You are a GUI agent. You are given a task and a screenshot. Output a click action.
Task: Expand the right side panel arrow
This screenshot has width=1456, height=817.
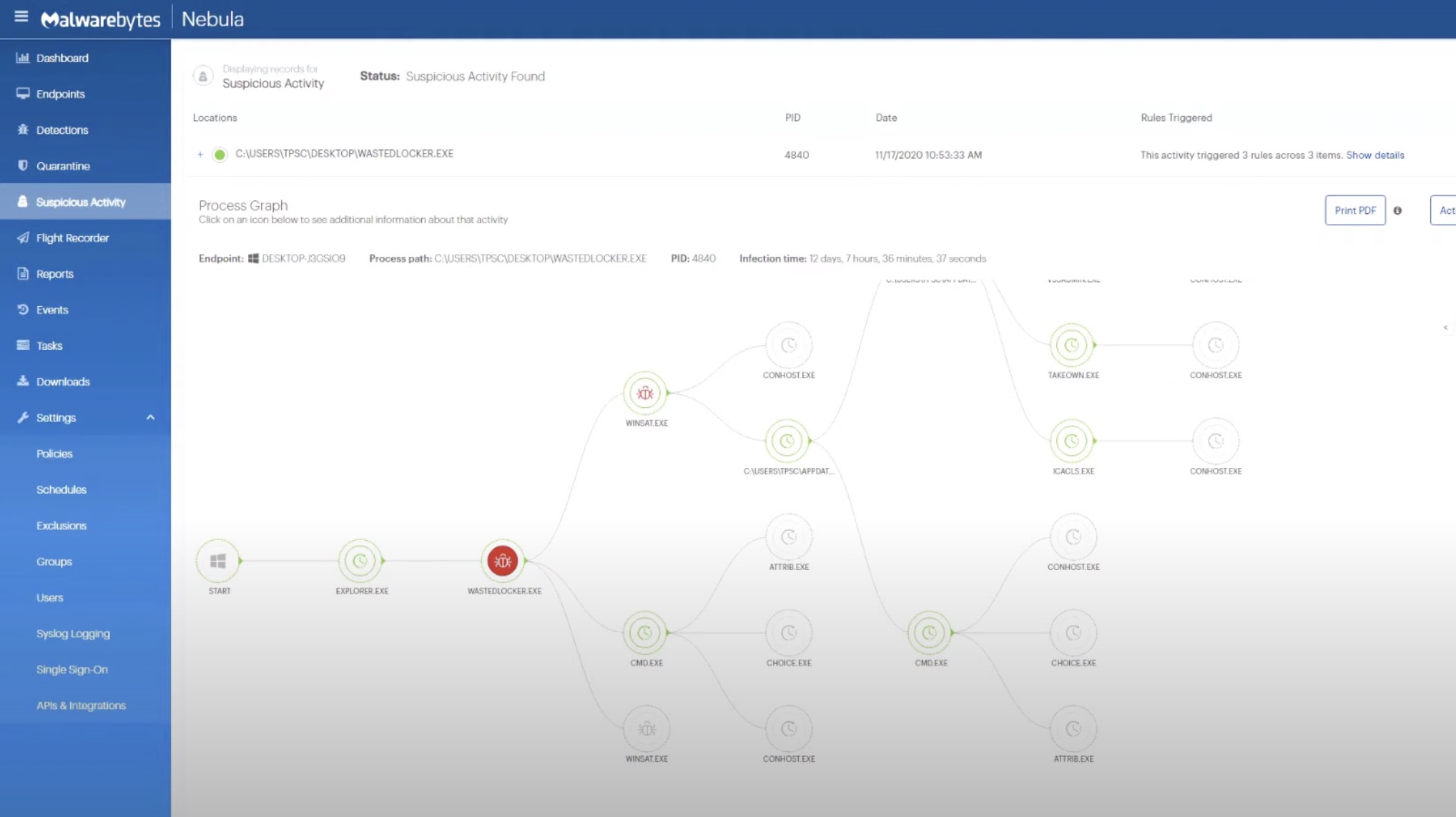(x=1445, y=328)
